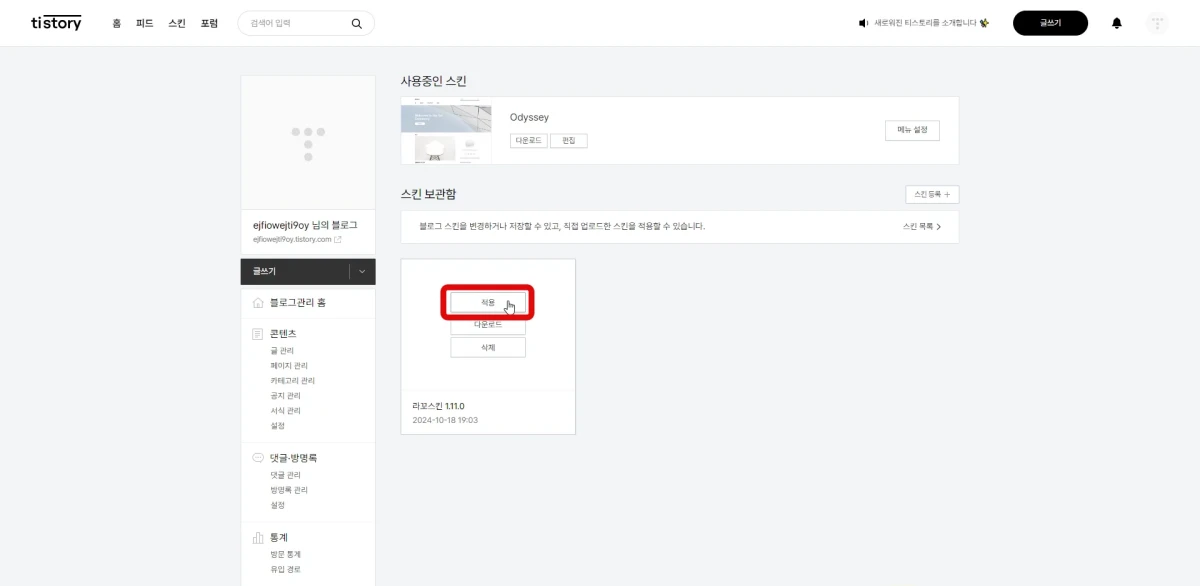Open the profile avatar menu
The height and width of the screenshot is (586, 1200).
click(1157, 22)
